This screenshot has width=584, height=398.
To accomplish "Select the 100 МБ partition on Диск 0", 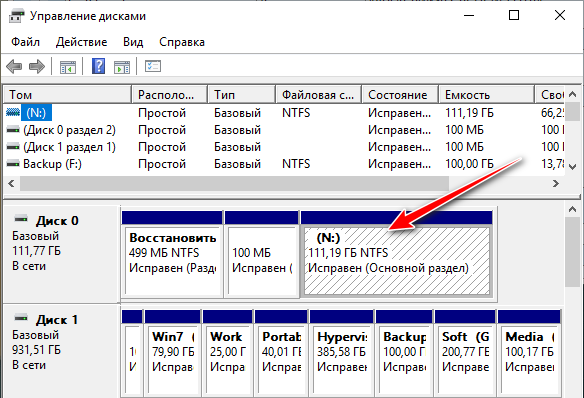I will click(262, 254).
